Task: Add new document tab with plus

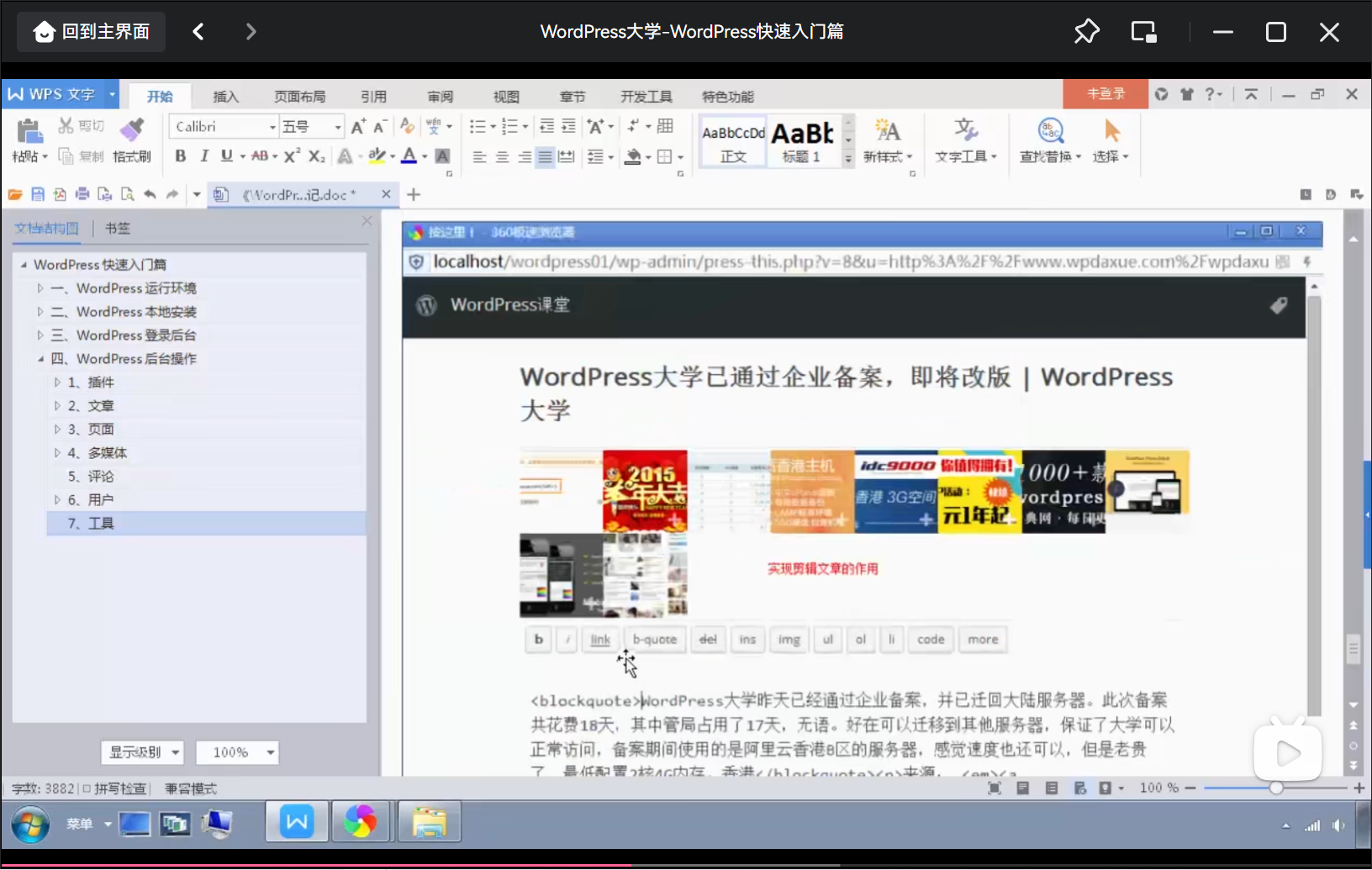Action: (414, 195)
